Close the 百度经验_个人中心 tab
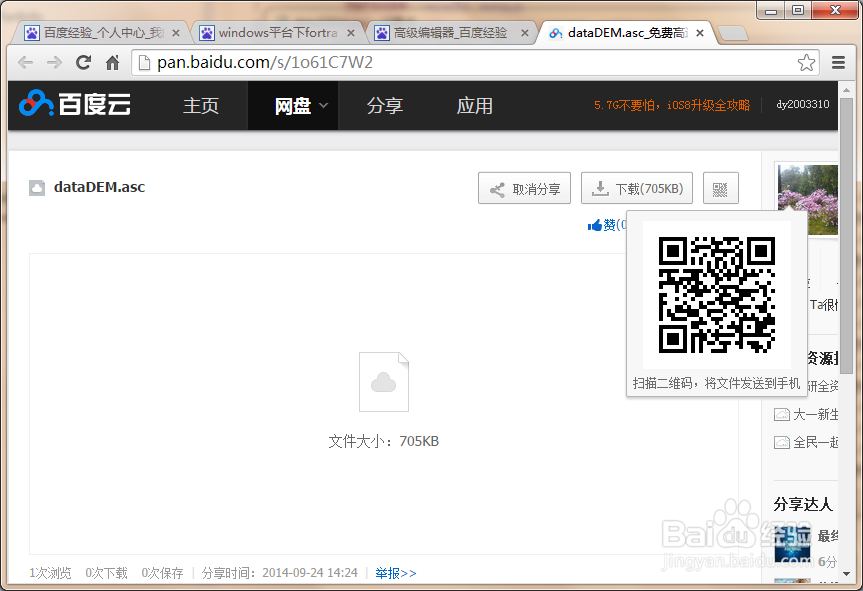 pos(176,33)
